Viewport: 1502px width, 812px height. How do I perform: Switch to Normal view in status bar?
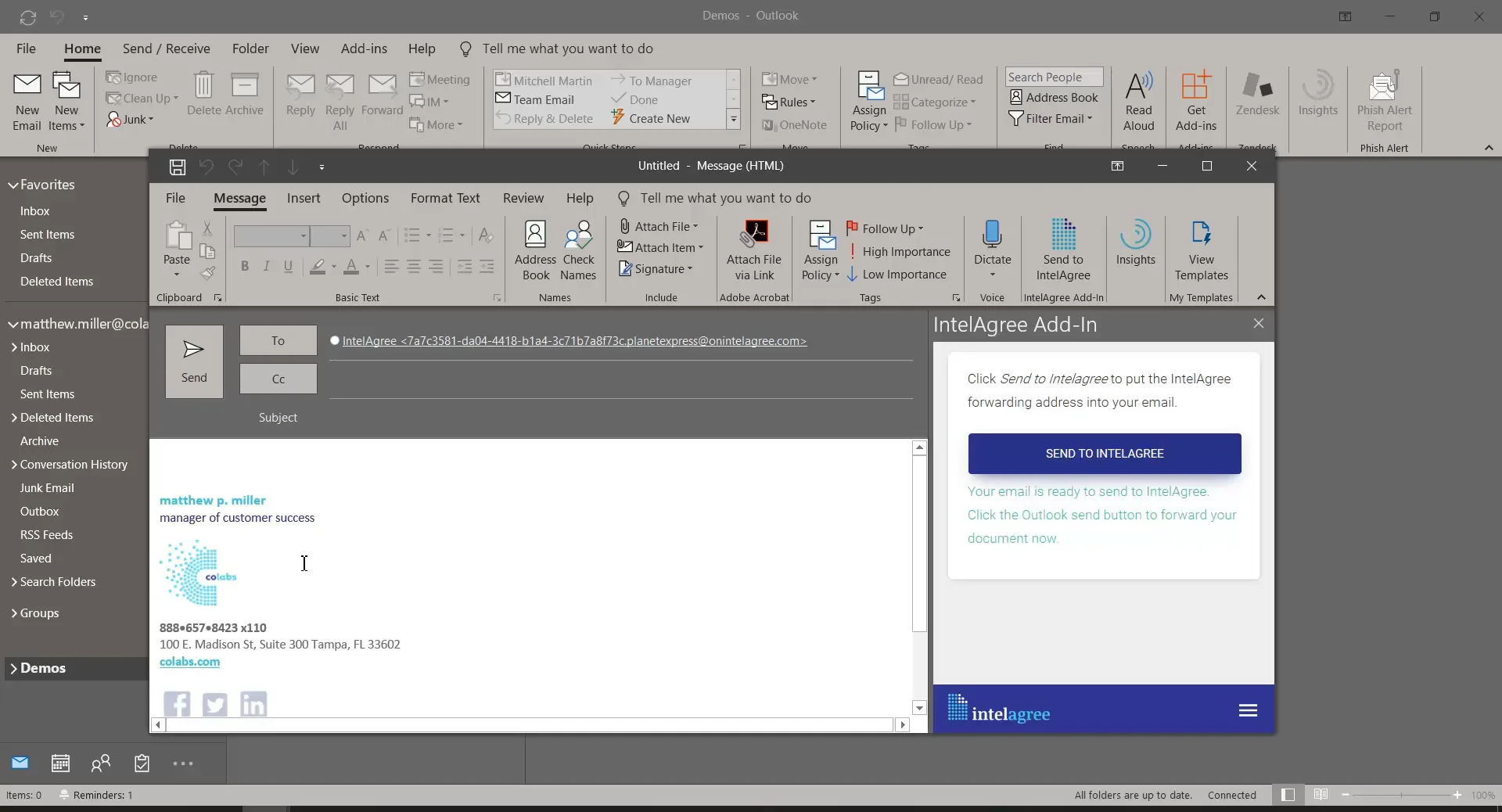tap(1288, 795)
